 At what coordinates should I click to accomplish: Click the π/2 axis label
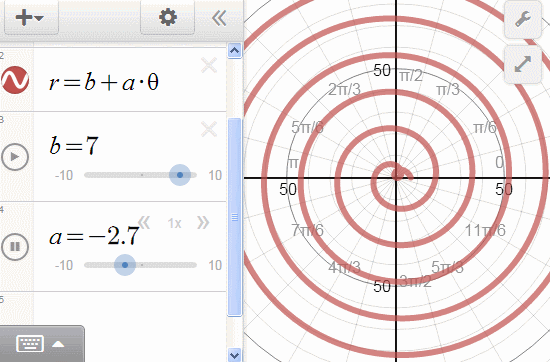(411, 75)
